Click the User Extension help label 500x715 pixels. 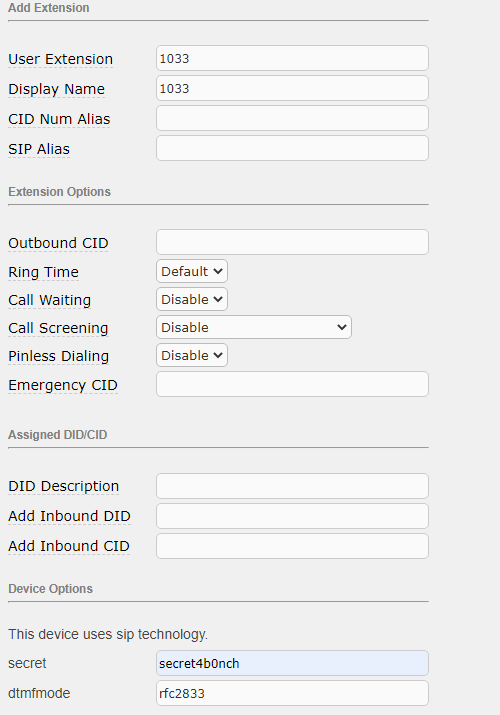click(x=61, y=59)
